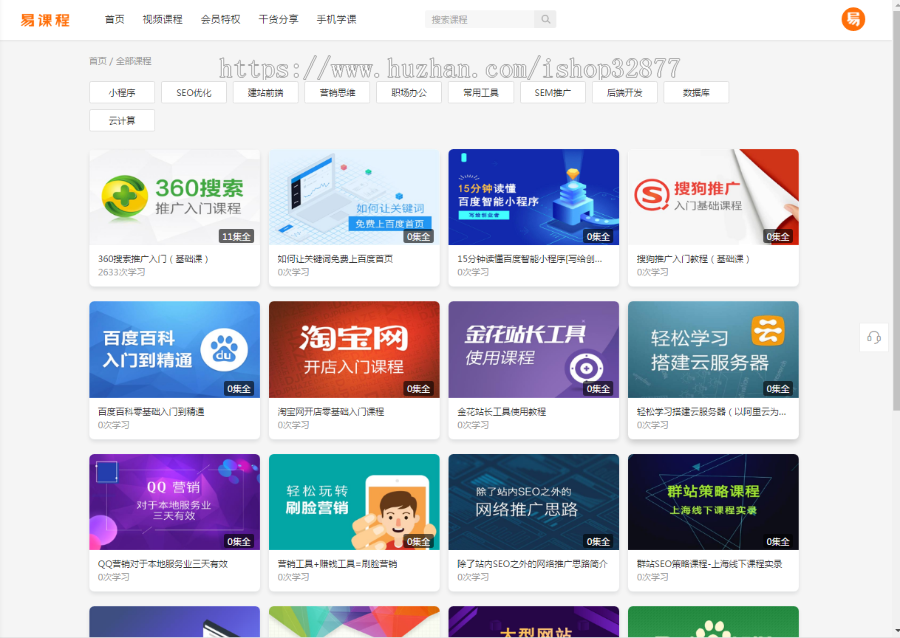Select the SEO优化 category filter
Screen dimensions: 900x638
click(x=193, y=92)
